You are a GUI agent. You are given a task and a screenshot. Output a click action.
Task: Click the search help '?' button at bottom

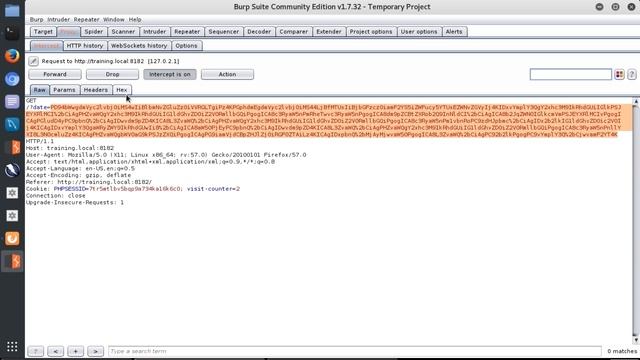pyautogui.click(x=36, y=351)
